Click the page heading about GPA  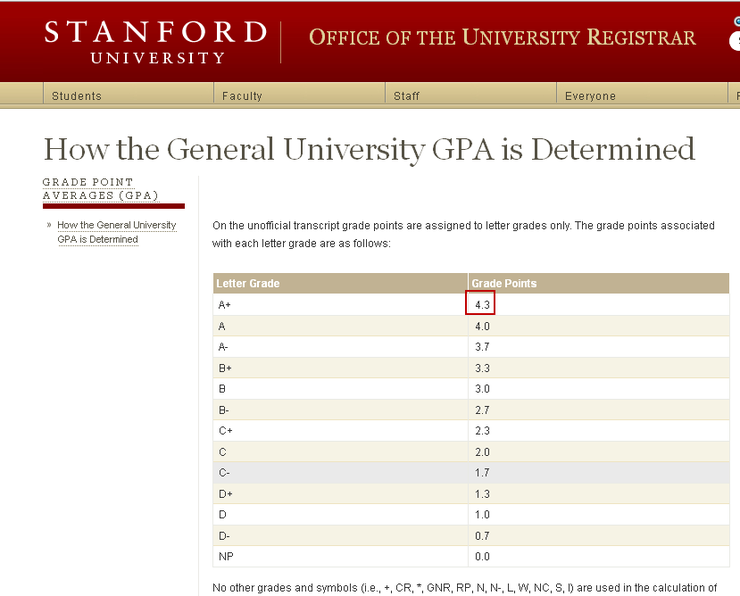(x=369, y=150)
